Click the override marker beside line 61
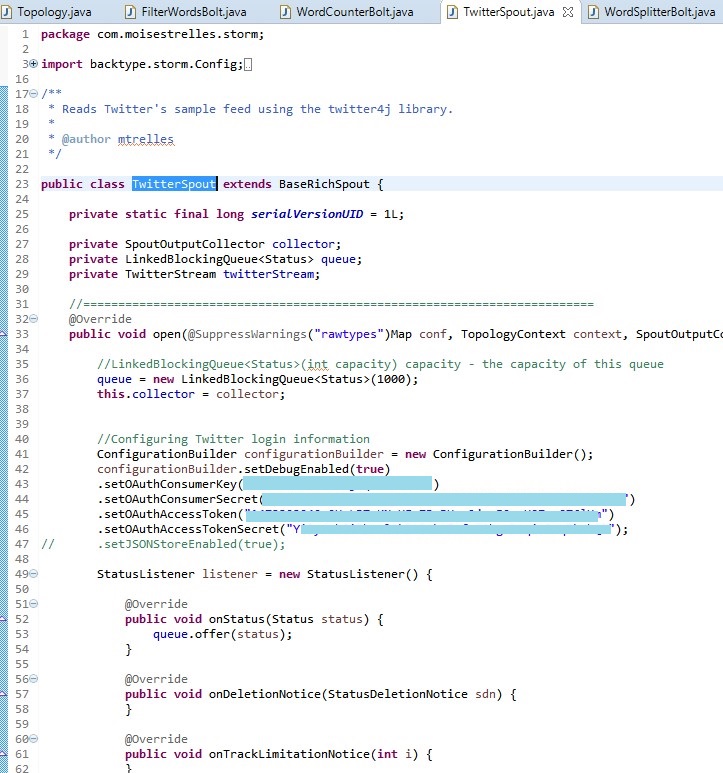723x773 pixels. pyautogui.click(x=3, y=754)
